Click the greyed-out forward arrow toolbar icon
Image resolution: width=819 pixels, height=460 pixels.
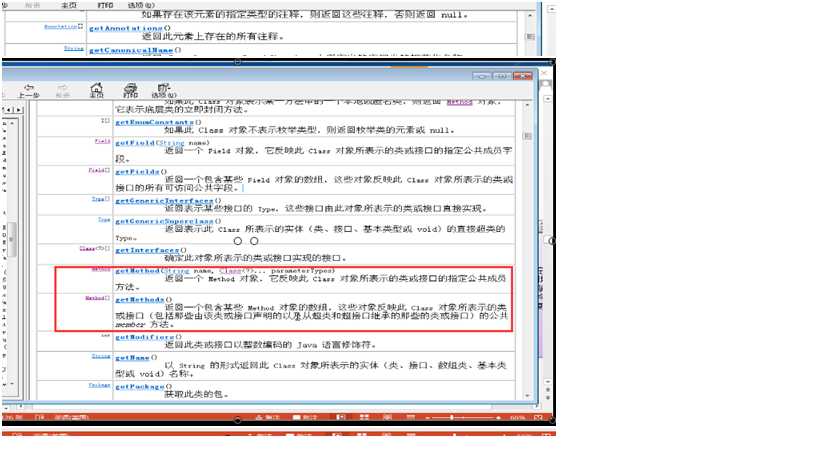[x=63, y=90]
